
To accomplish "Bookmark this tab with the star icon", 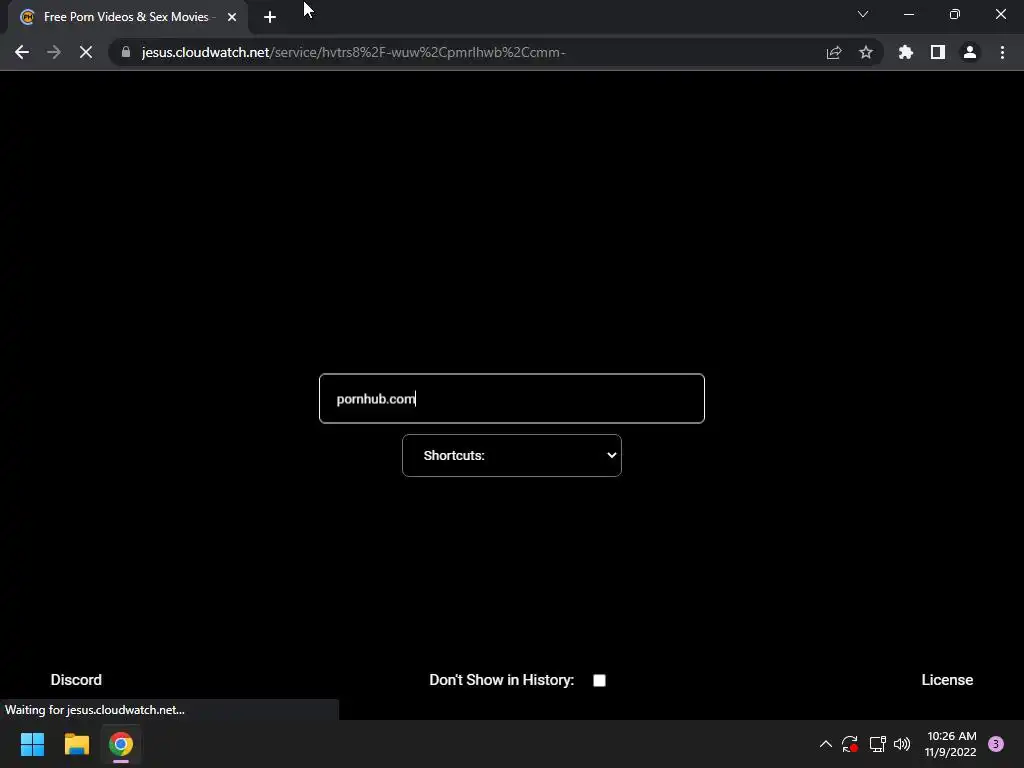I will [866, 52].
